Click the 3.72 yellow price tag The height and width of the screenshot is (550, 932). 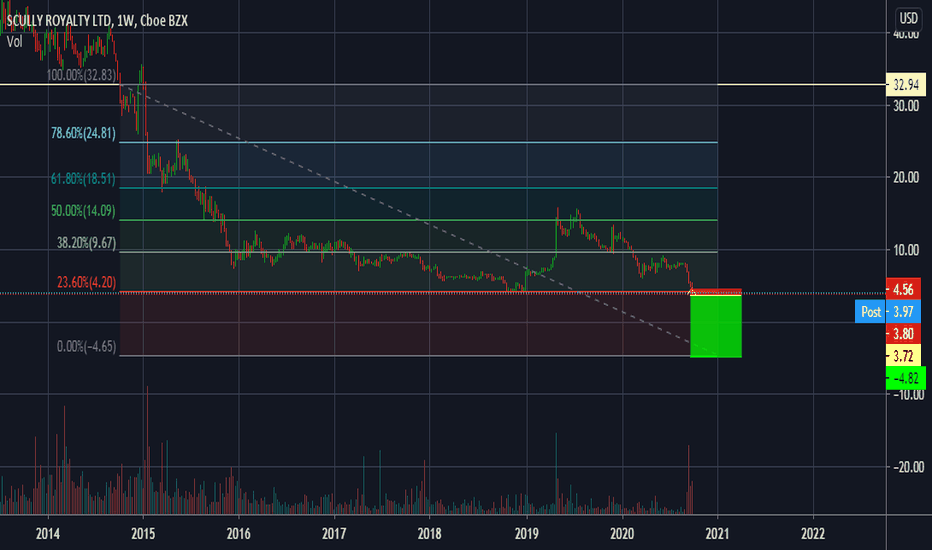click(x=903, y=356)
